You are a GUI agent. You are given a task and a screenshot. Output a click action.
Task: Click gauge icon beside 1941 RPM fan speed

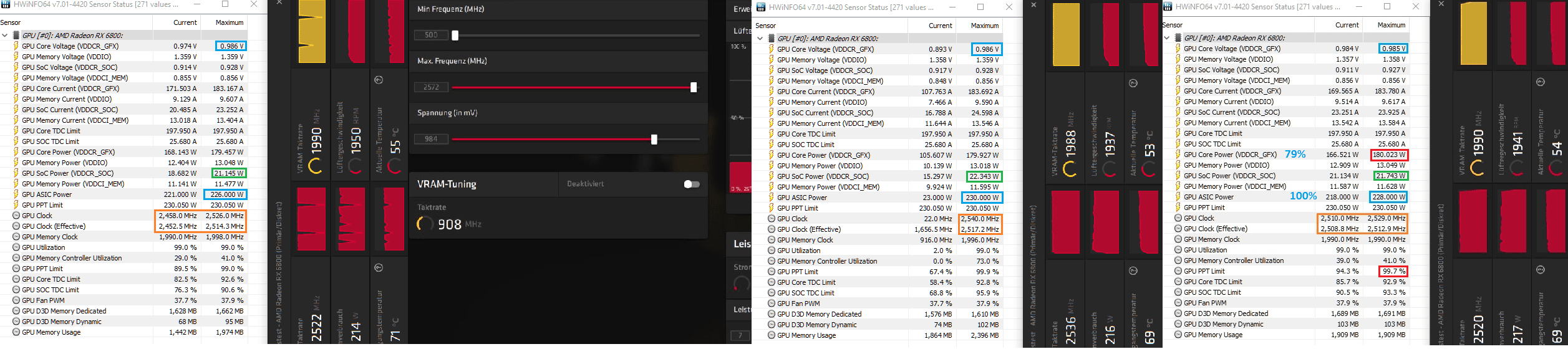pos(1516,168)
